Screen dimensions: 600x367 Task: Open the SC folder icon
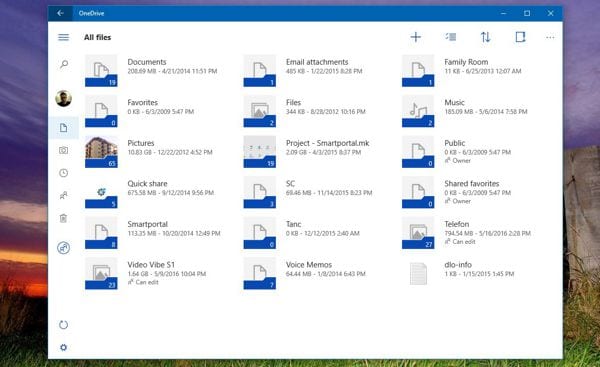click(x=259, y=192)
